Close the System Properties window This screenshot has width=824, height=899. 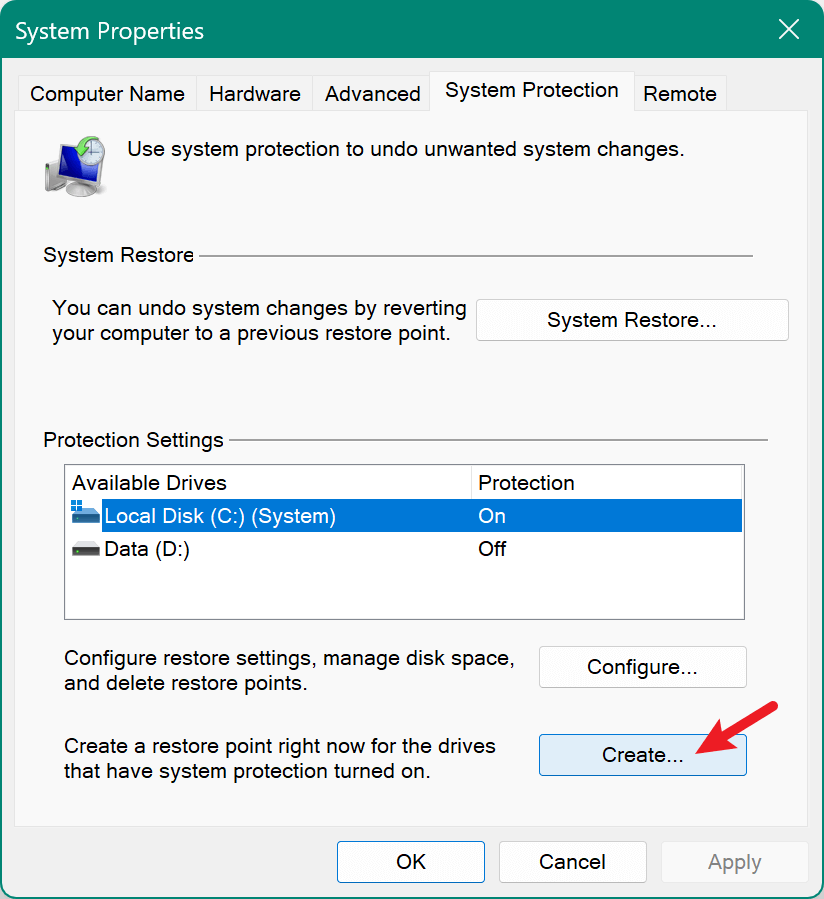789,30
